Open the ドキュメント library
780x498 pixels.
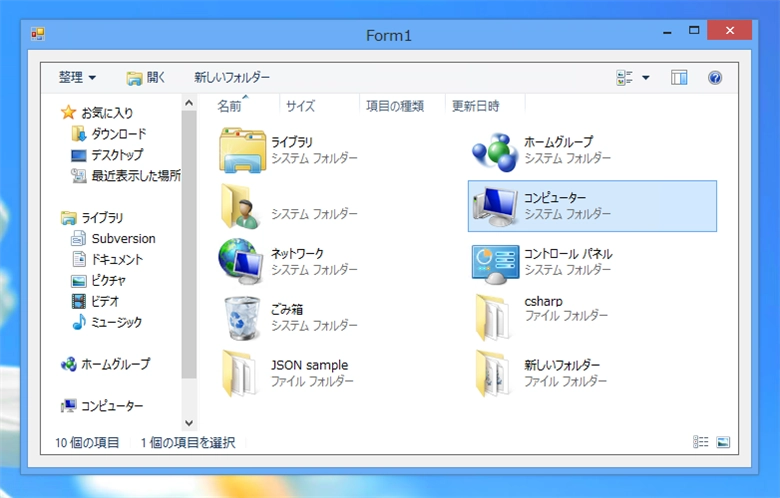click(117, 259)
